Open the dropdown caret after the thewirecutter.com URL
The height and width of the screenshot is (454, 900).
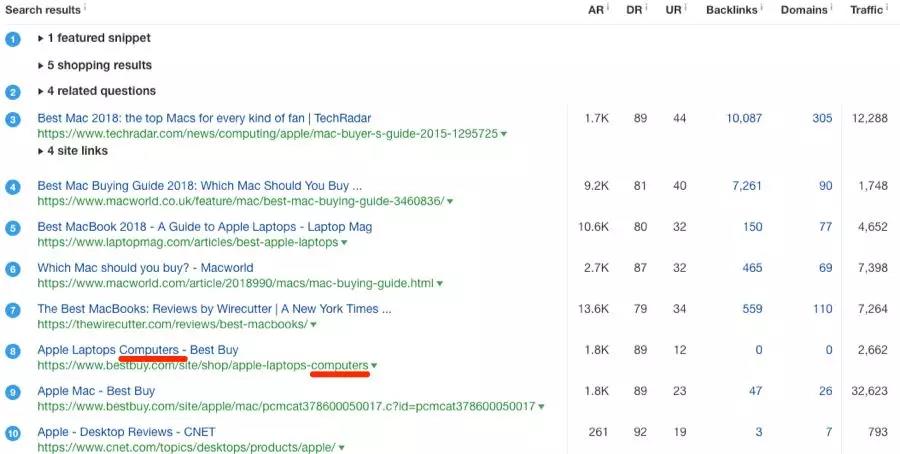[x=313, y=325]
